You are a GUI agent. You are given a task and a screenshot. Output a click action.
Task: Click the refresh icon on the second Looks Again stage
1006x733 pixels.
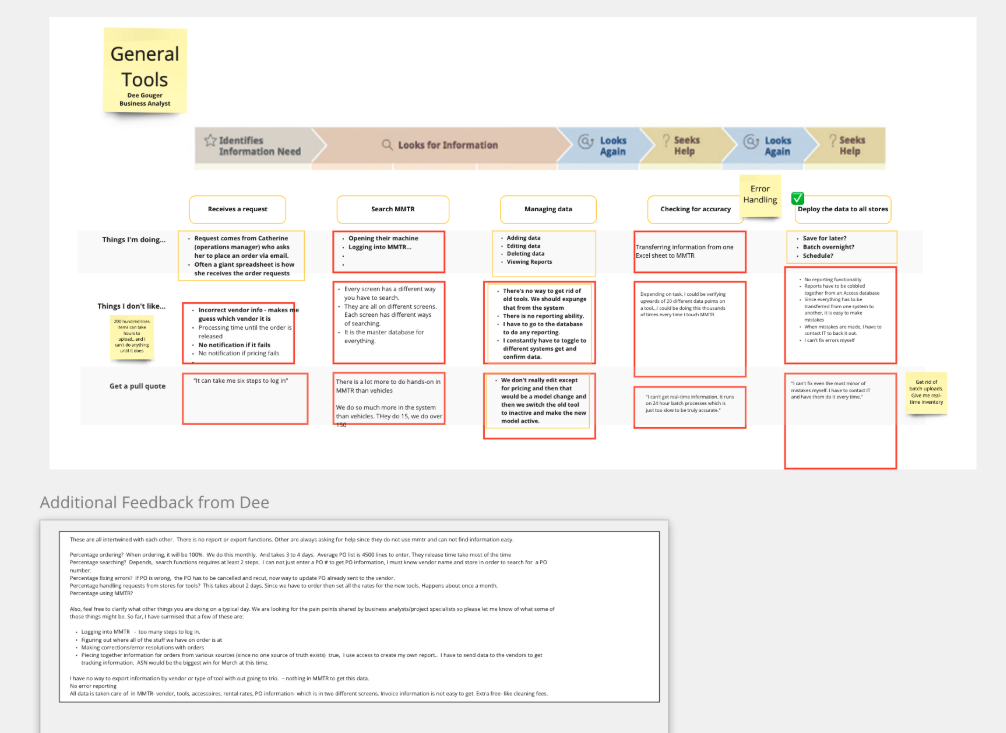coord(749,141)
